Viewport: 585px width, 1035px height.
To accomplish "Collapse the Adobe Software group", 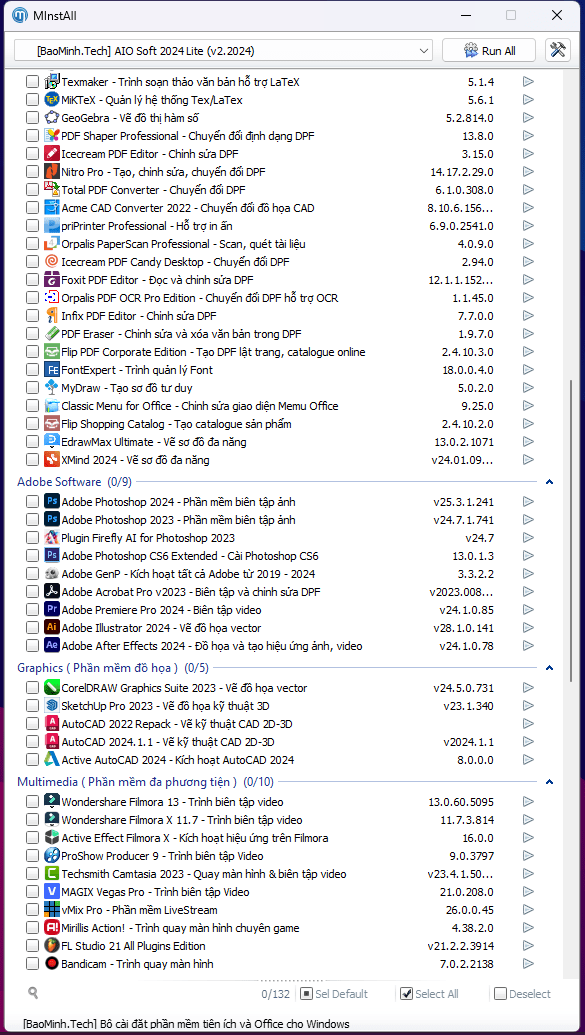I will coord(549,483).
